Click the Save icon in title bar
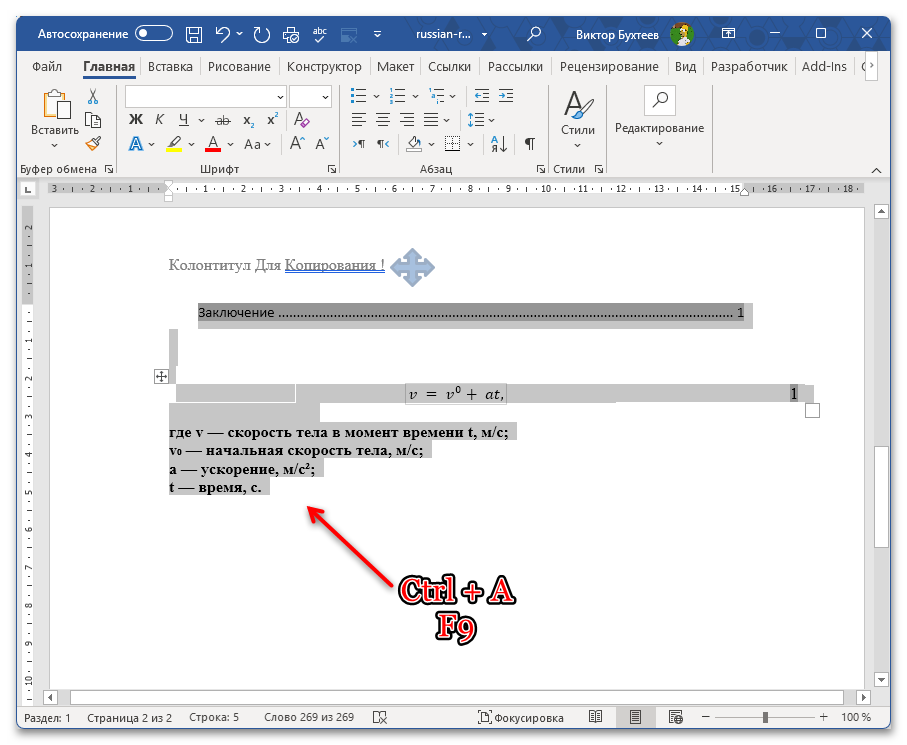The image size is (907, 745). click(194, 35)
